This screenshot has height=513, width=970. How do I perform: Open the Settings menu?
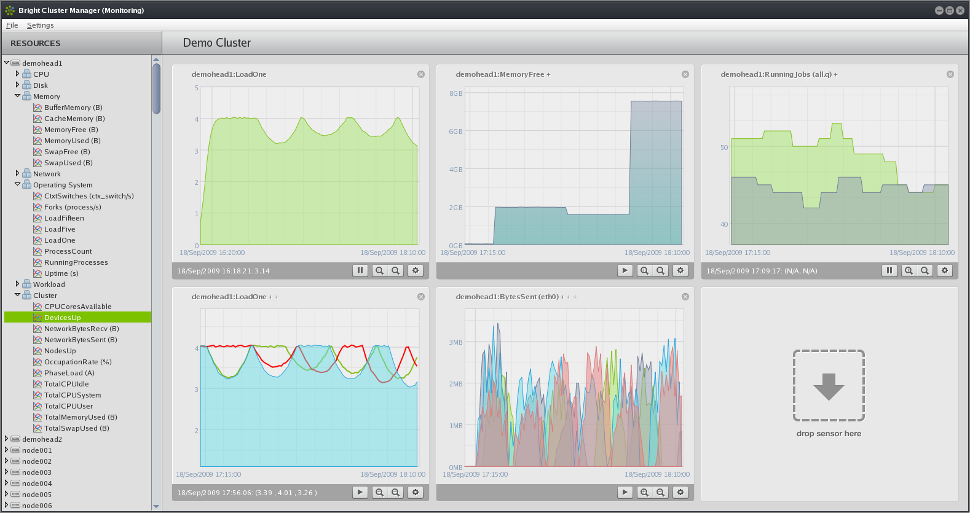[40, 25]
